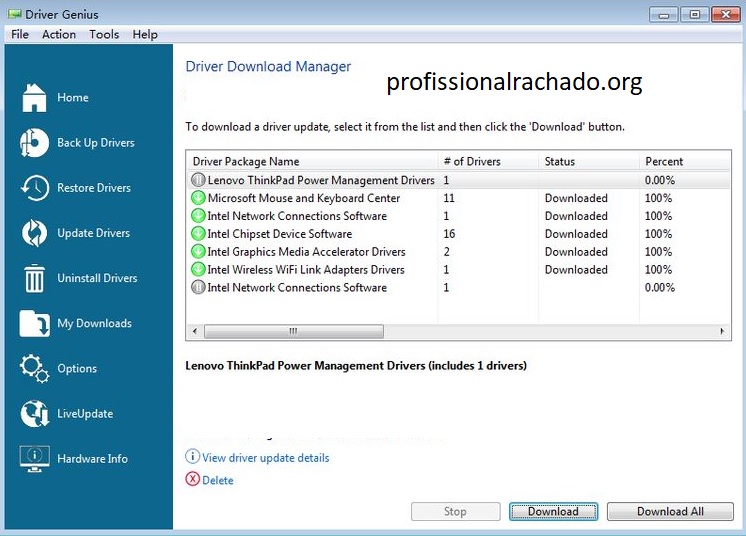The image size is (746, 536).
Task: Click 0.00% percent of Lenovo ThinkPad row
Action: click(x=659, y=180)
